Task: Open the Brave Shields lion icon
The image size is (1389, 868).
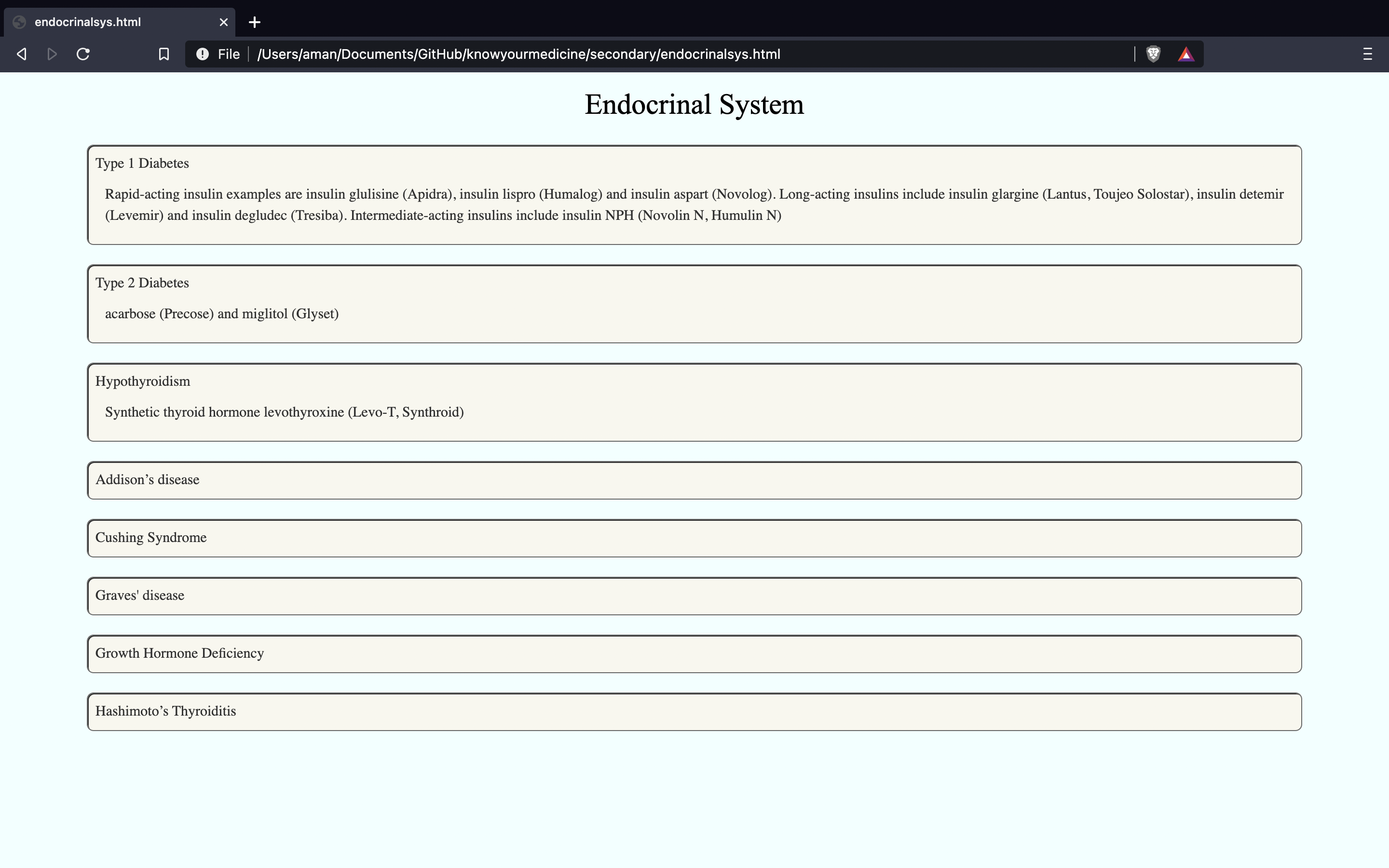Action: (1153, 54)
